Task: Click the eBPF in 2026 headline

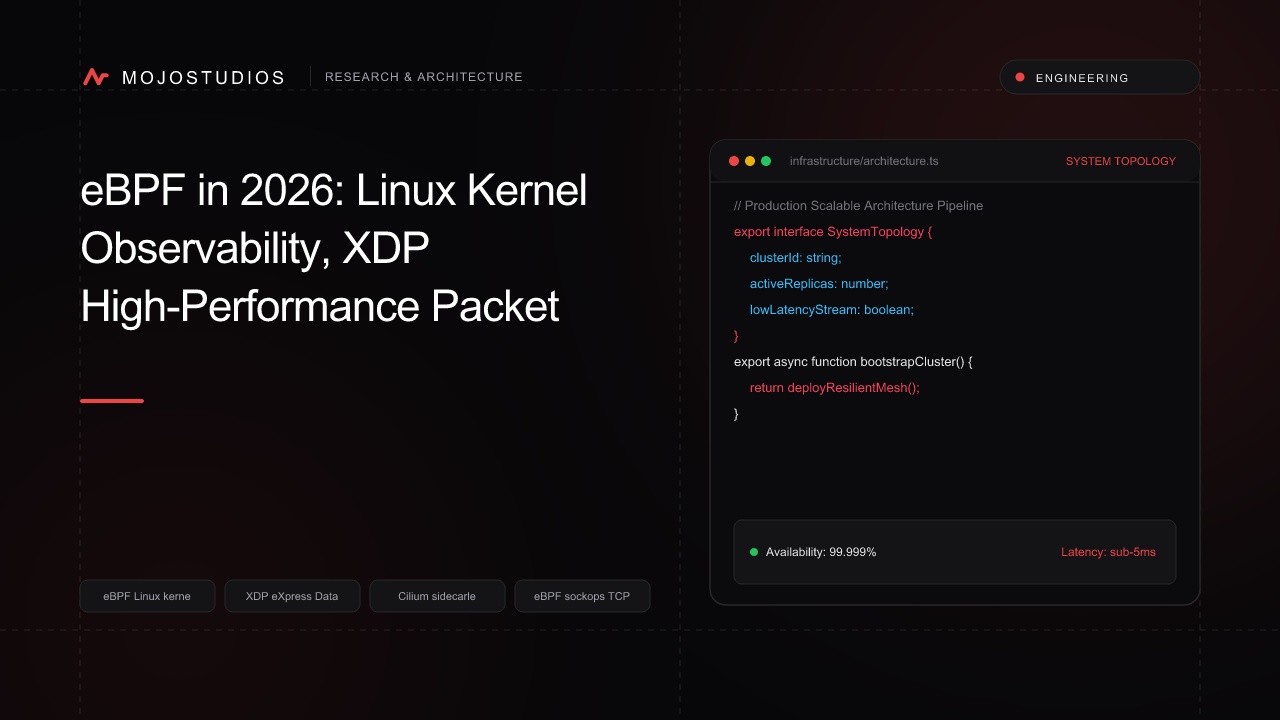Action: click(x=334, y=249)
